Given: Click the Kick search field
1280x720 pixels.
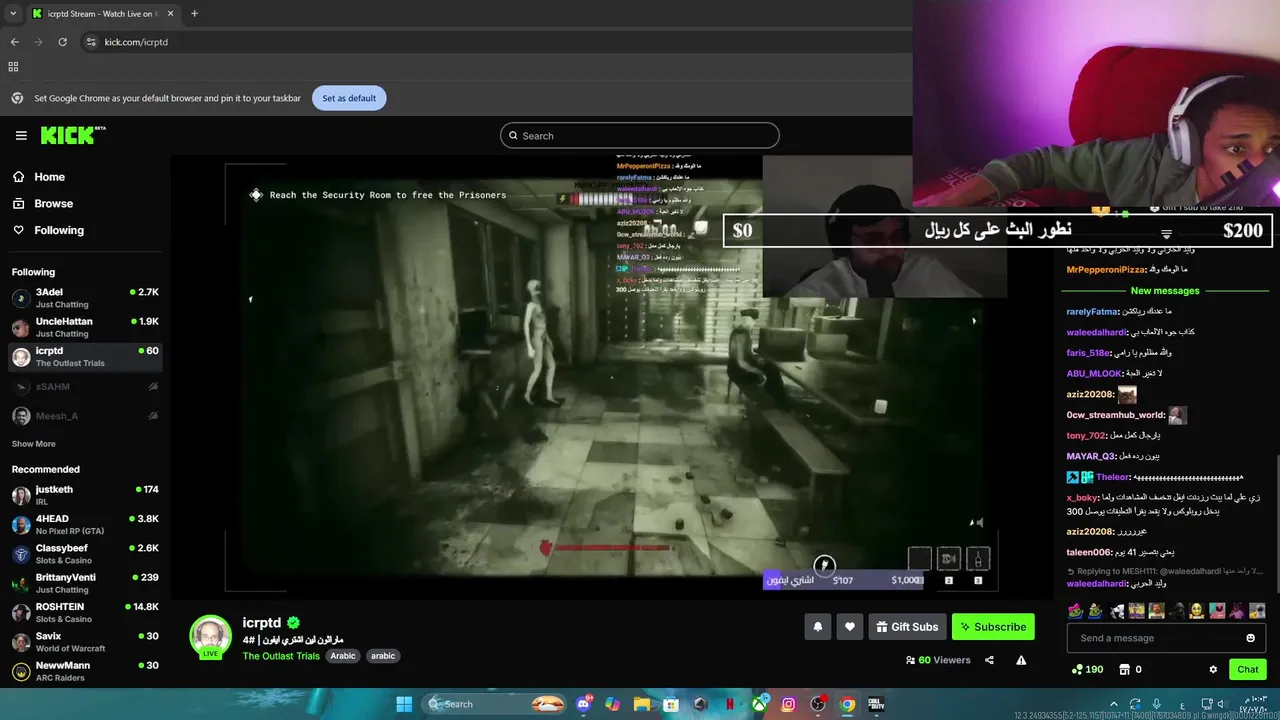Looking at the screenshot, I should tap(640, 135).
